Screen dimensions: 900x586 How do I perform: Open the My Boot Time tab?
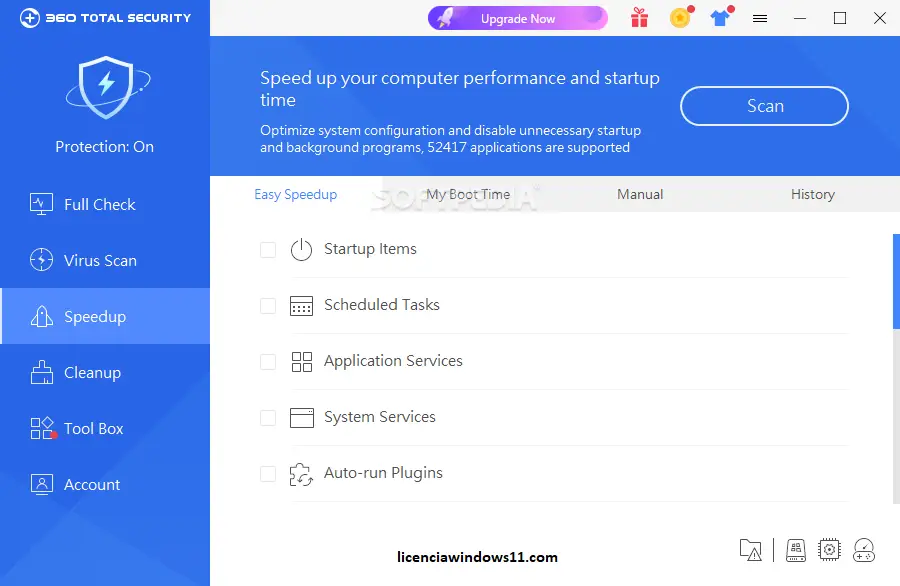coord(468,195)
